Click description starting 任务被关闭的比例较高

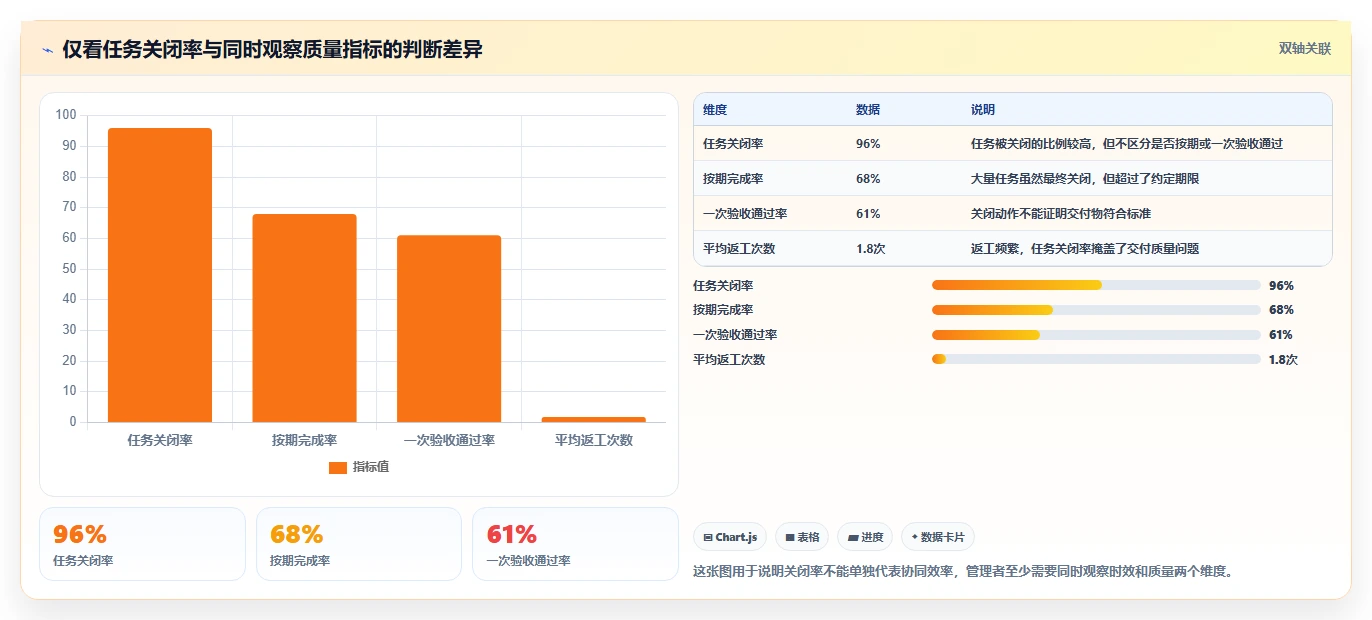1127,144
